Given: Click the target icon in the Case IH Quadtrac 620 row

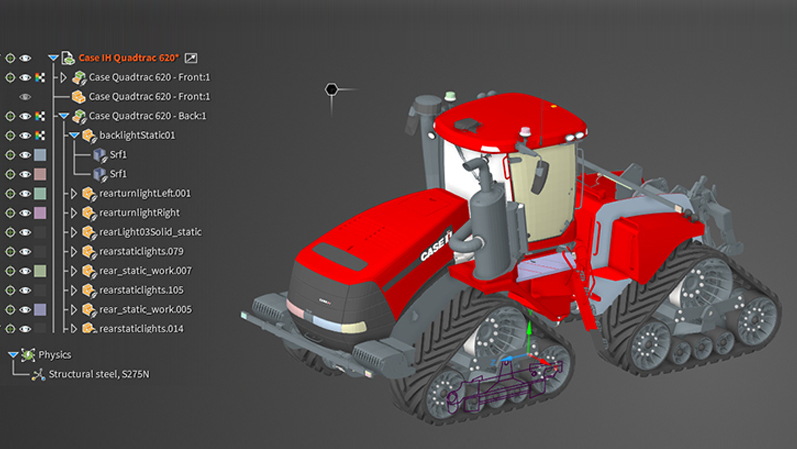Looking at the screenshot, I should (x=10, y=58).
